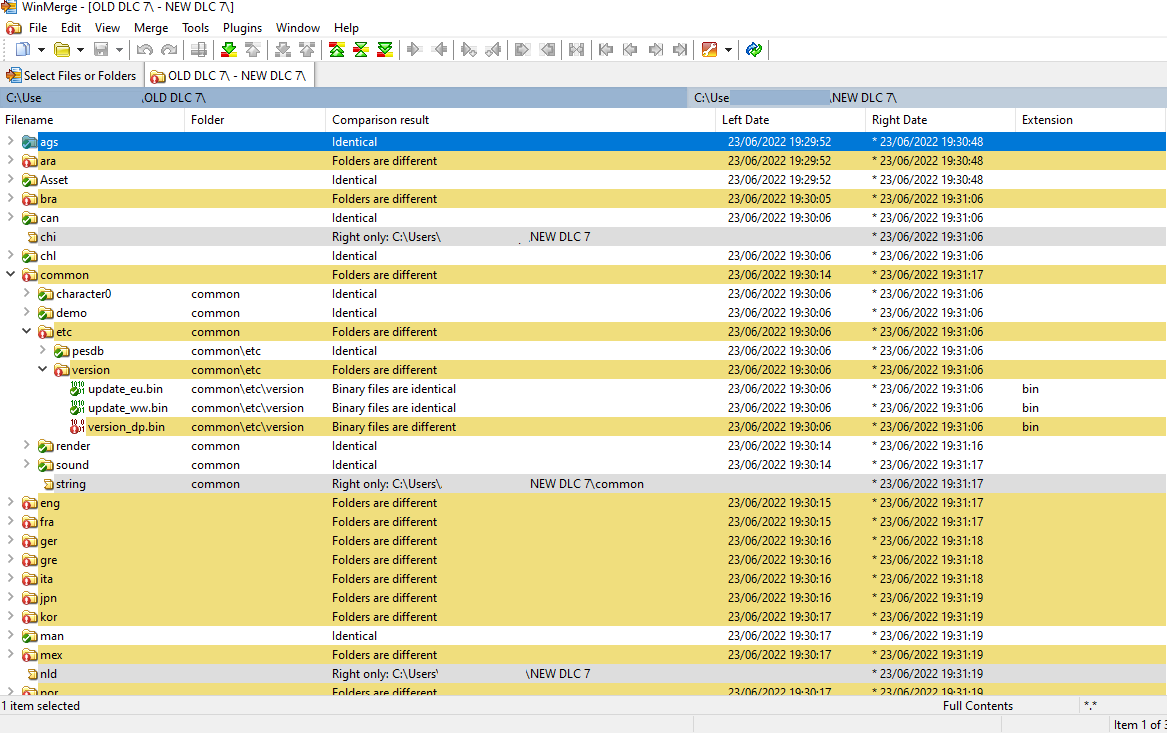Screen dimensions: 1167x733
Task: Expand the eng folder node
Action: [10, 502]
